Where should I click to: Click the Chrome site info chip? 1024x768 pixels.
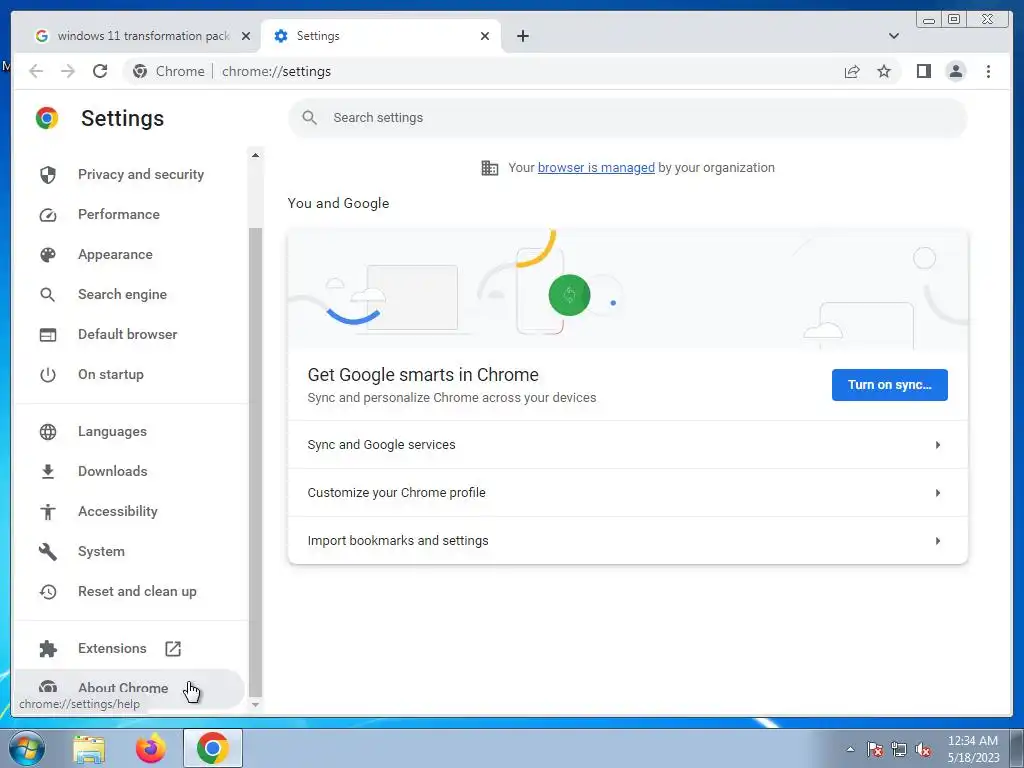pos(168,71)
